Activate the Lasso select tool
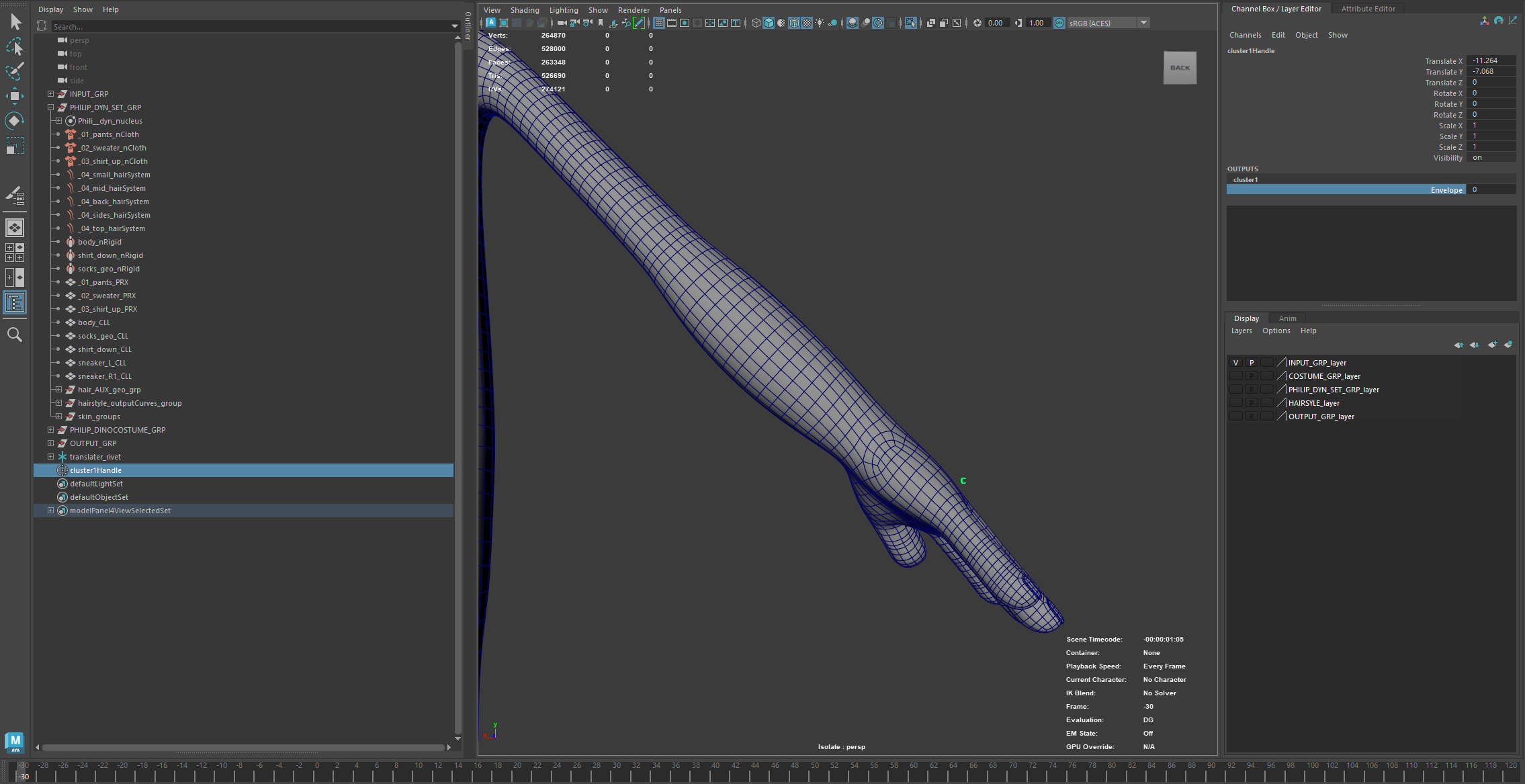This screenshot has width=1525, height=784. pos(15,47)
